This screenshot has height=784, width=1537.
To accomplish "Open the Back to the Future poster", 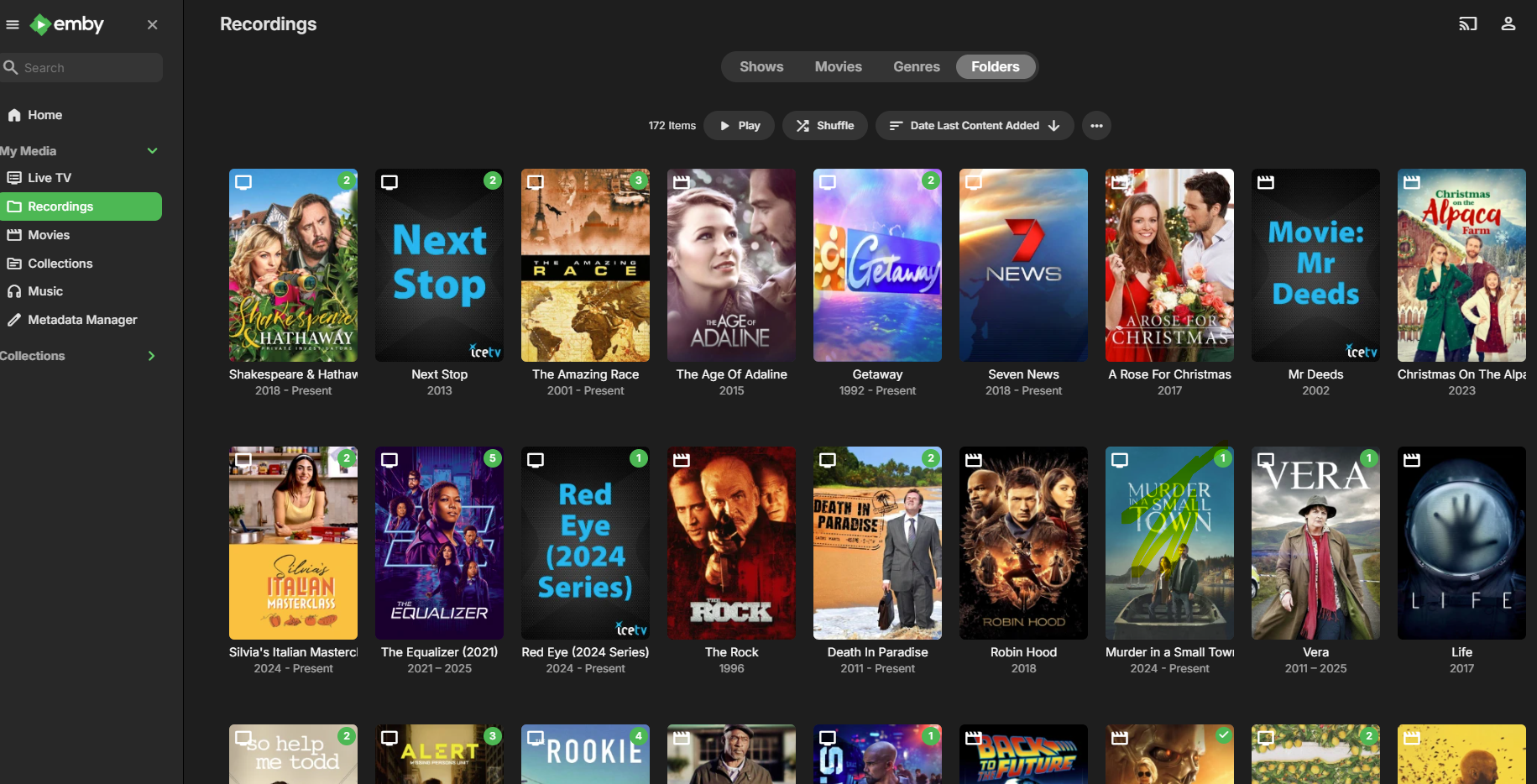I will click(x=1024, y=755).
